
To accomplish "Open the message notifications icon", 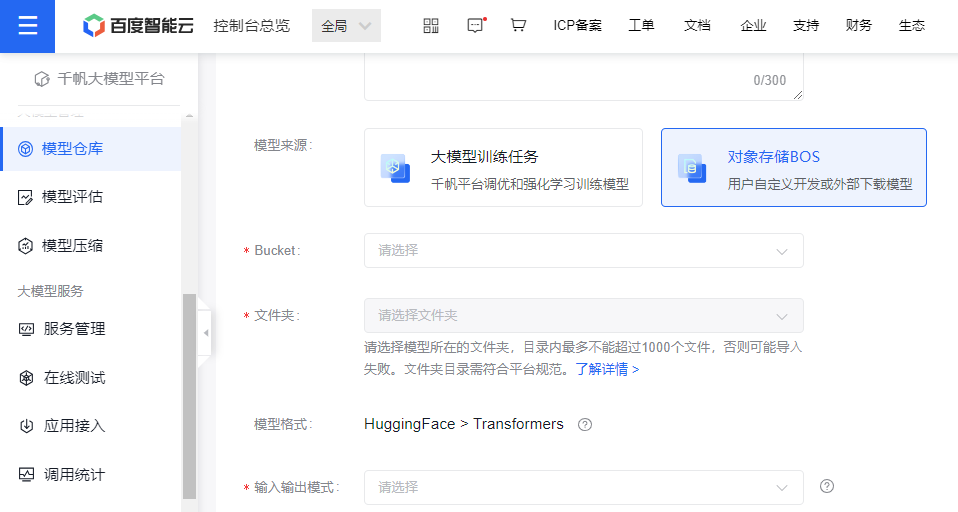I will point(476,26).
